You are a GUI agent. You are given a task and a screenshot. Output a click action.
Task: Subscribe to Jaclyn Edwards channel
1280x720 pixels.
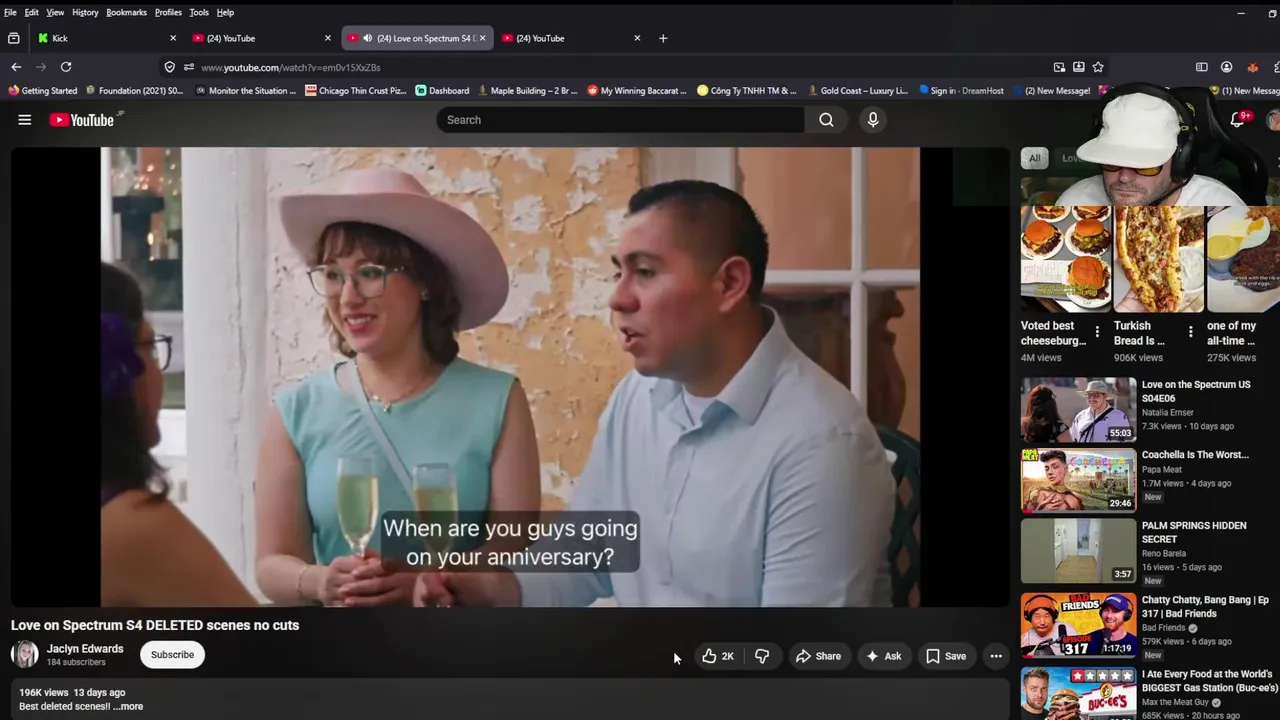pos(172,655)
